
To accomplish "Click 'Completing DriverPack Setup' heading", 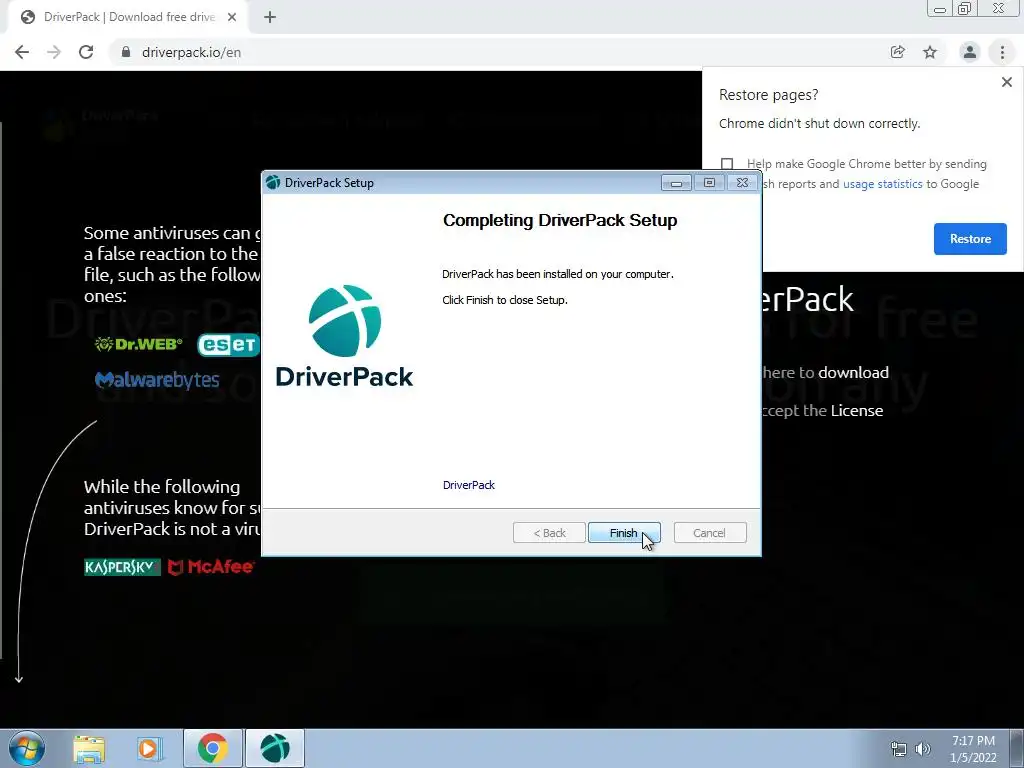I will [560, 220].
